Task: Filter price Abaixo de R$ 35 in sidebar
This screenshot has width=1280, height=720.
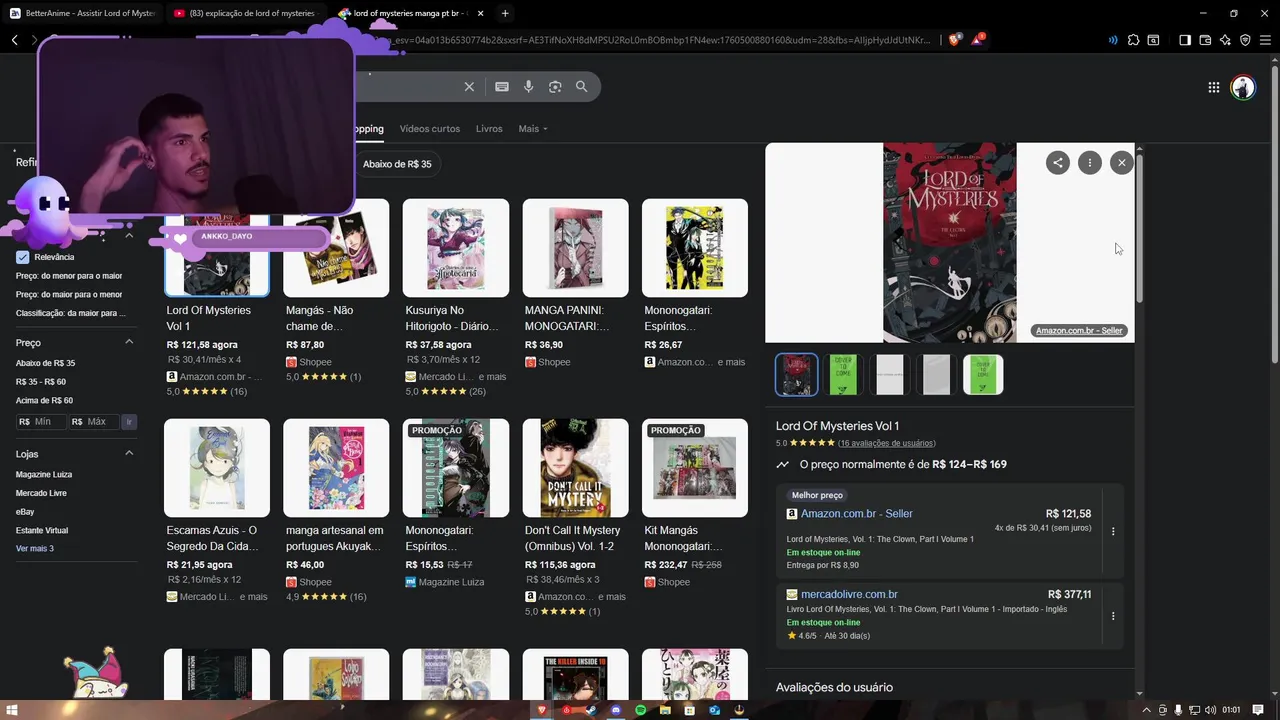Action: point(45,363)
